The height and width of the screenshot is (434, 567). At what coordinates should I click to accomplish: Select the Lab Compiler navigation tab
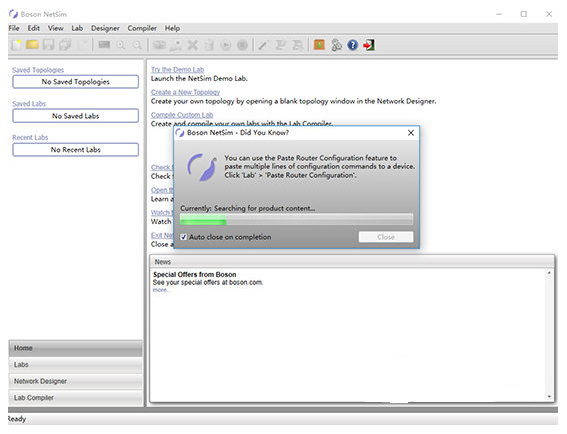pos(76,398)
